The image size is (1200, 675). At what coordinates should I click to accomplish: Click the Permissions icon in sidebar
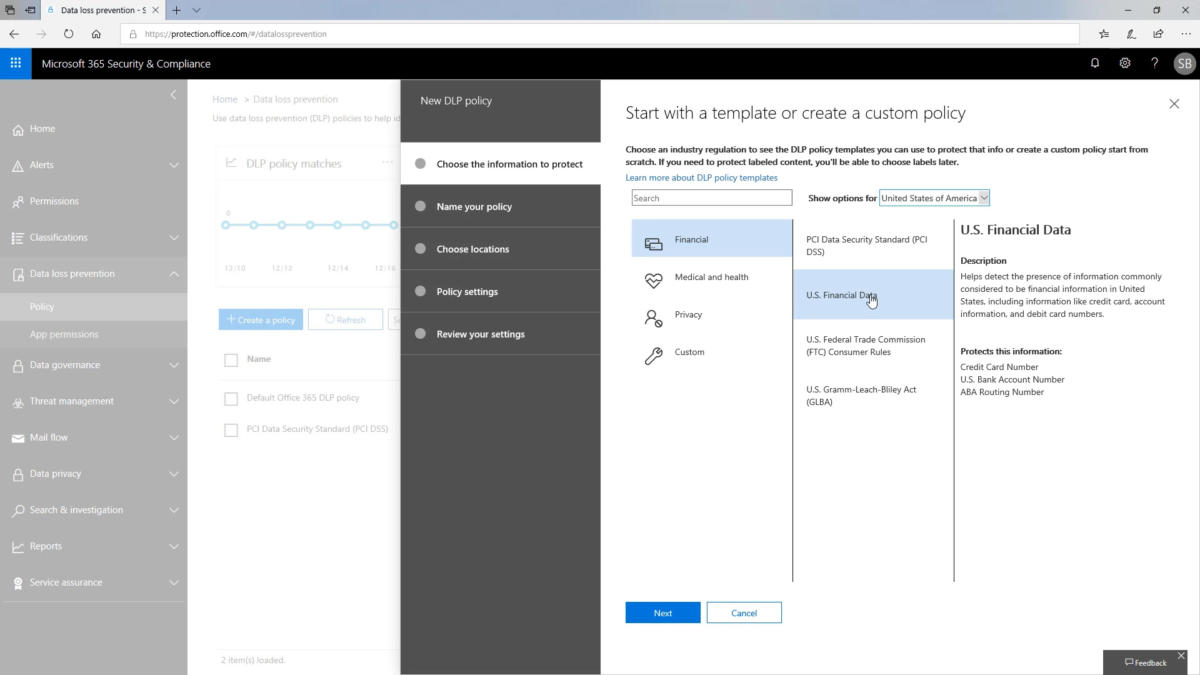[18, 202]
